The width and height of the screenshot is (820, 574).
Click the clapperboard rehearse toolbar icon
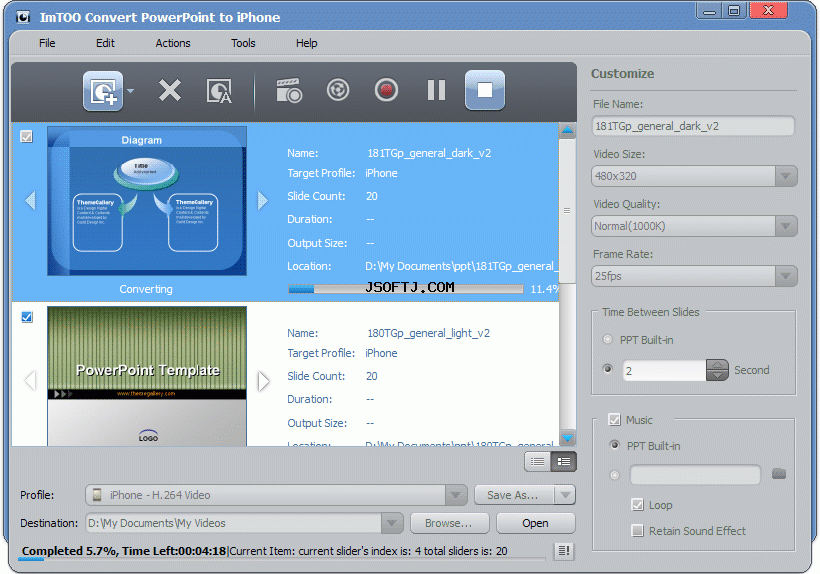click(289, 90)
